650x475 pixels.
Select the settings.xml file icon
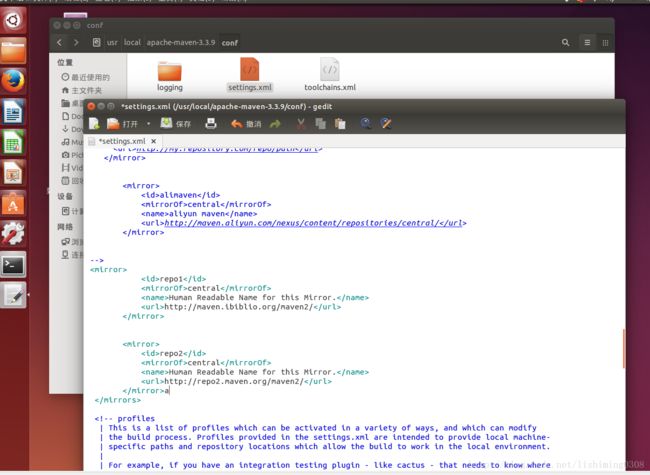tap(250, 75)
